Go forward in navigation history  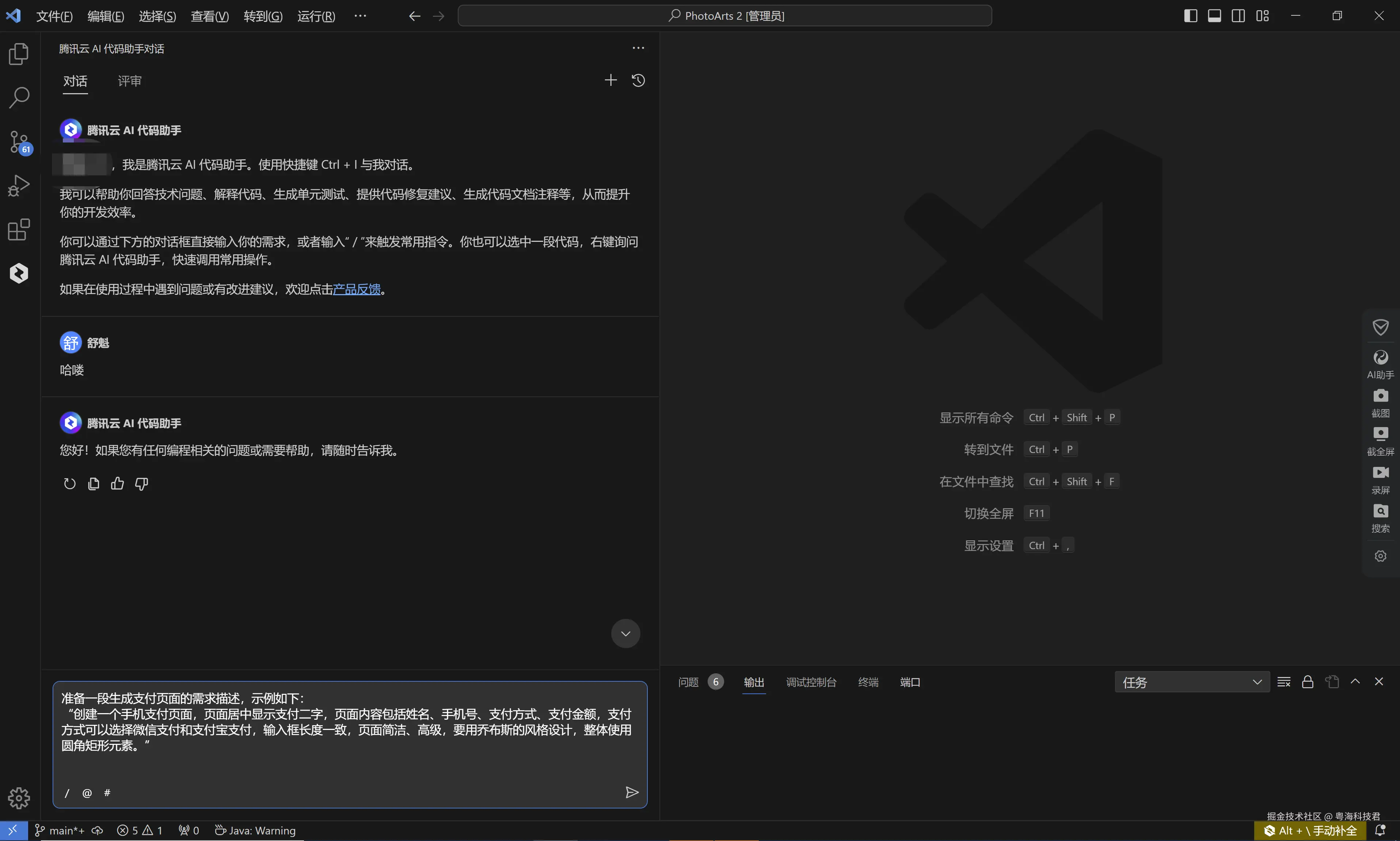[x=438, y=16]
